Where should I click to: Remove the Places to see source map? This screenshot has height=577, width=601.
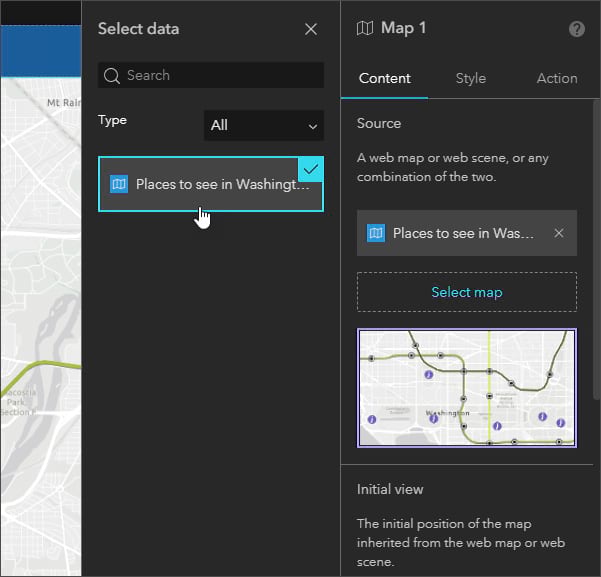click(x=559, y=233)
